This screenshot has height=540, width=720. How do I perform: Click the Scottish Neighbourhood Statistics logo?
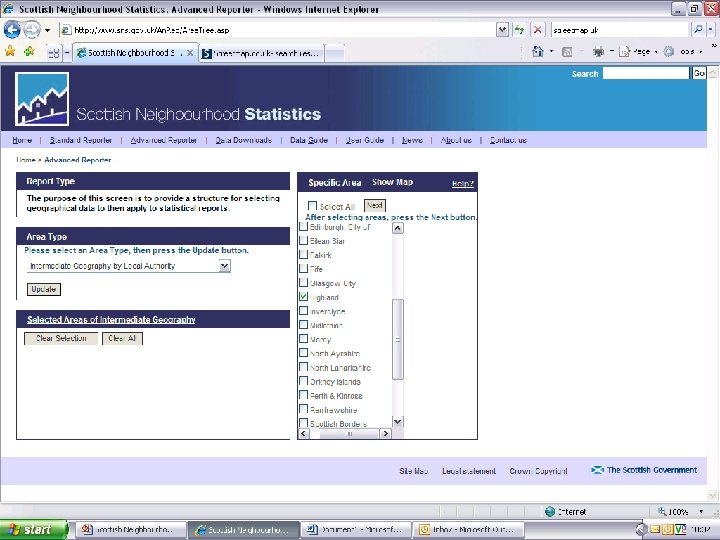point(42,99)
